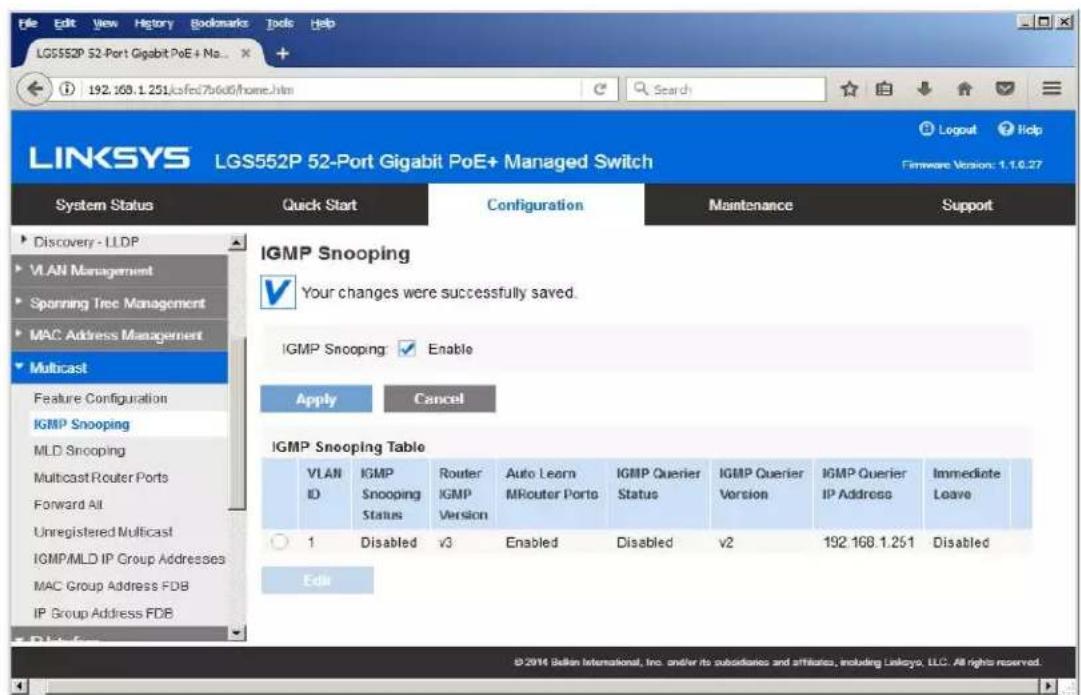Click the IGMP Querier IP Address 192.168.1.251 cell
Screen dimensions: 1081x695
click(x=869, y=542)
